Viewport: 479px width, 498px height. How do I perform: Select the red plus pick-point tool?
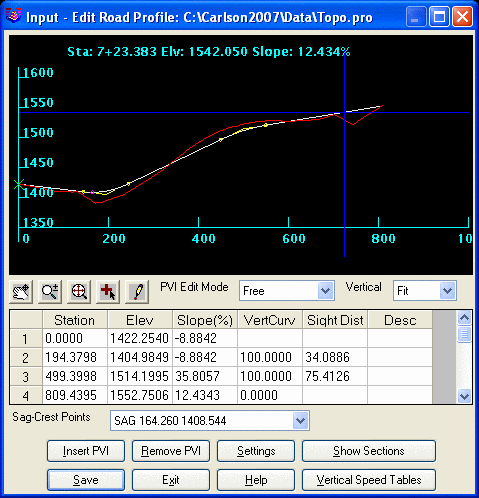pos(108,292)
